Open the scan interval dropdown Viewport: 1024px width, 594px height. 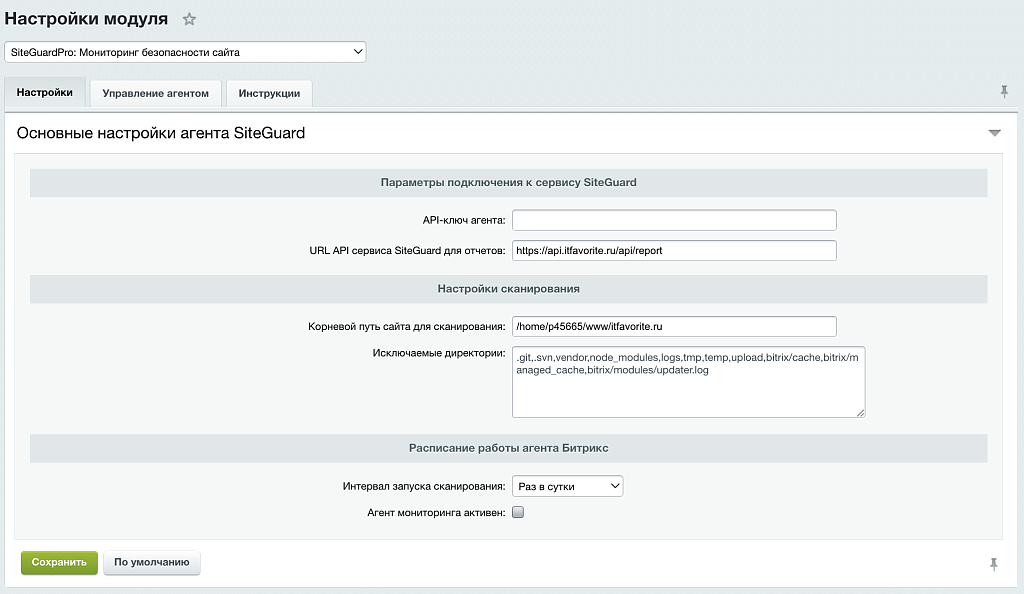pyautogui.click(x=567, y=485)
